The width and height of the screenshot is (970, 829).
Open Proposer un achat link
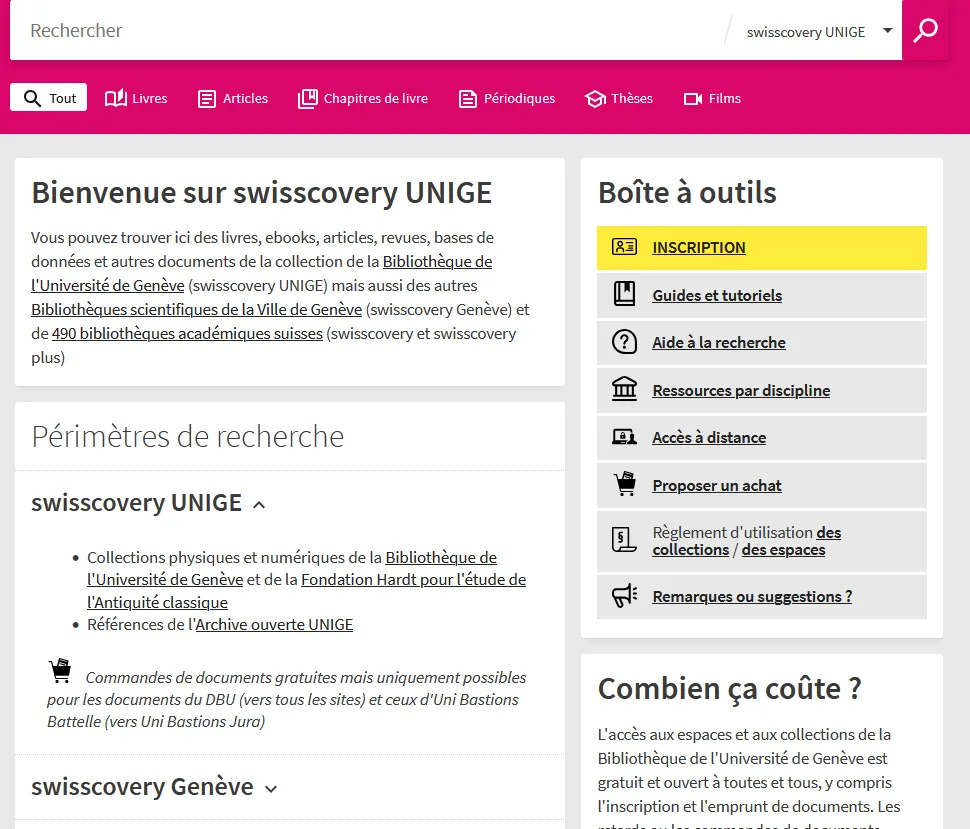(x=717, y=486)
